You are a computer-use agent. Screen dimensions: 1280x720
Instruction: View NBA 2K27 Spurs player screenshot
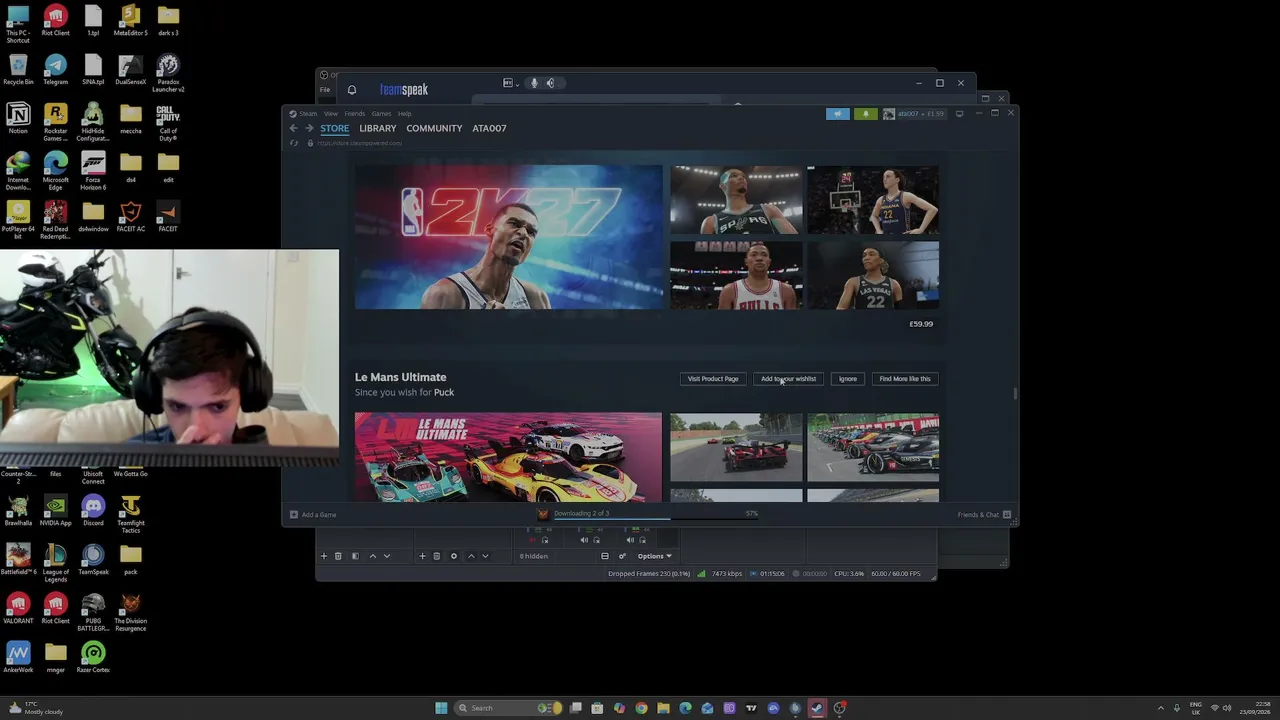tap(736, 200)
